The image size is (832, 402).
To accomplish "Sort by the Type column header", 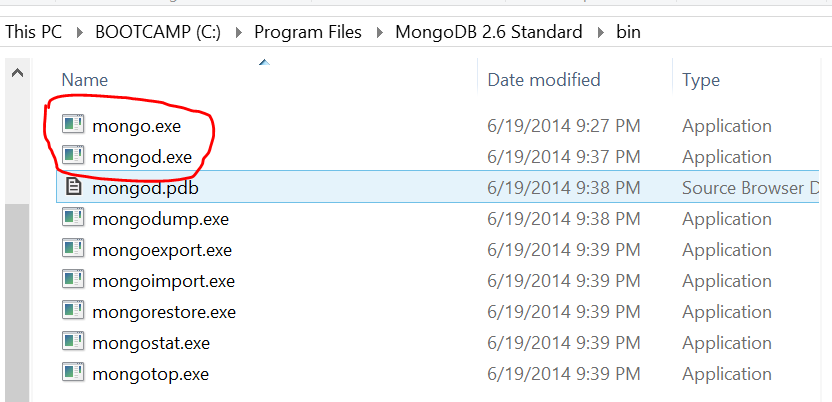I will pos(702,80).
